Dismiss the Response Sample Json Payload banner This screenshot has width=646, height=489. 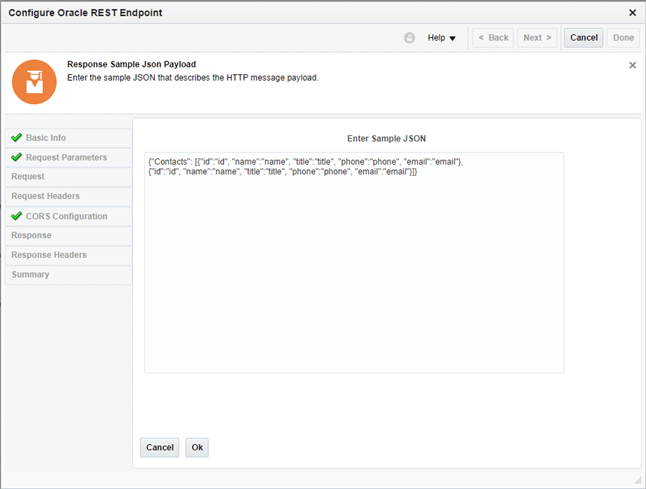(632, 65)
